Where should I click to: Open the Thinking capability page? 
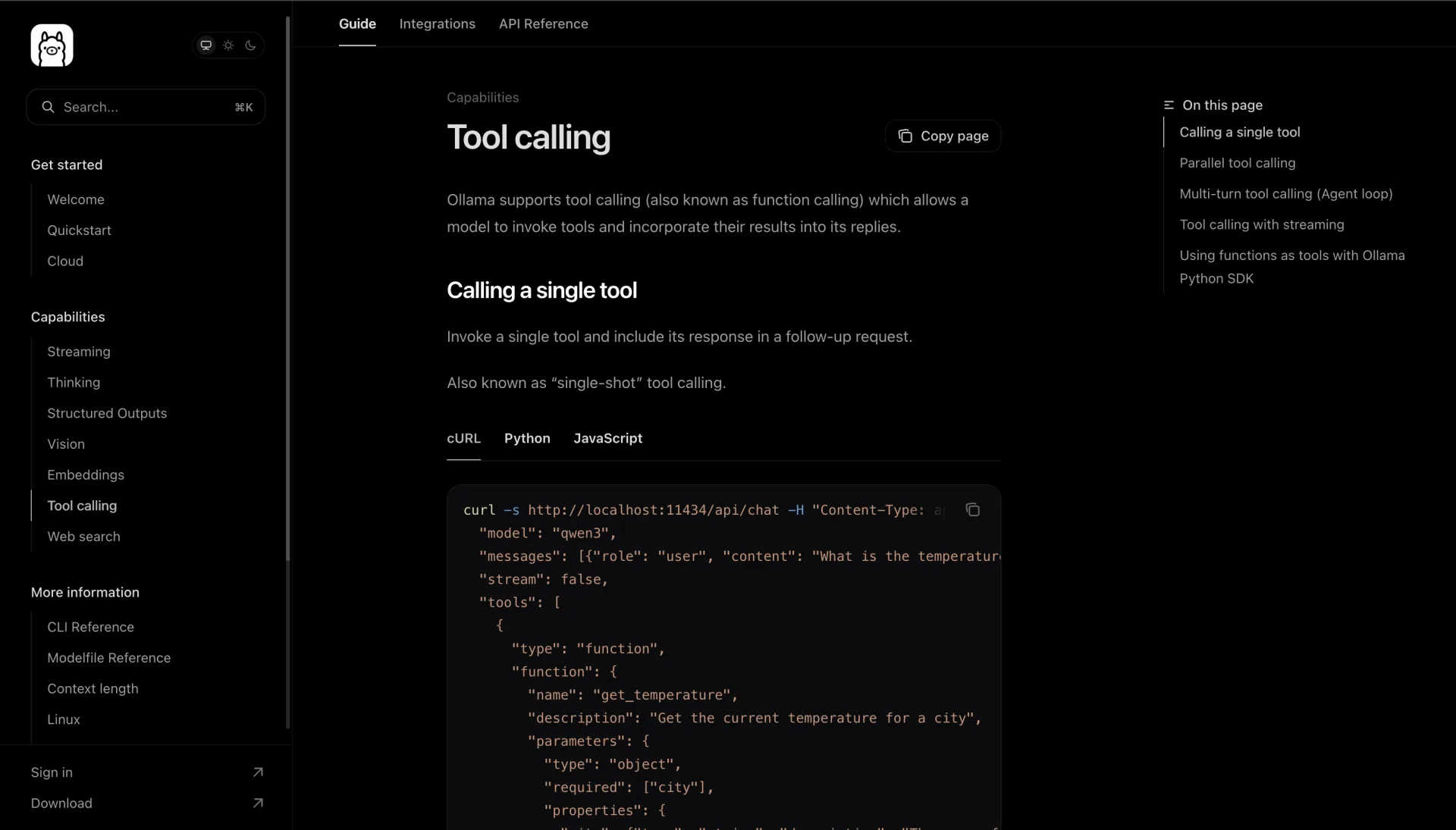pyautogui.click(x=74, y=383)
